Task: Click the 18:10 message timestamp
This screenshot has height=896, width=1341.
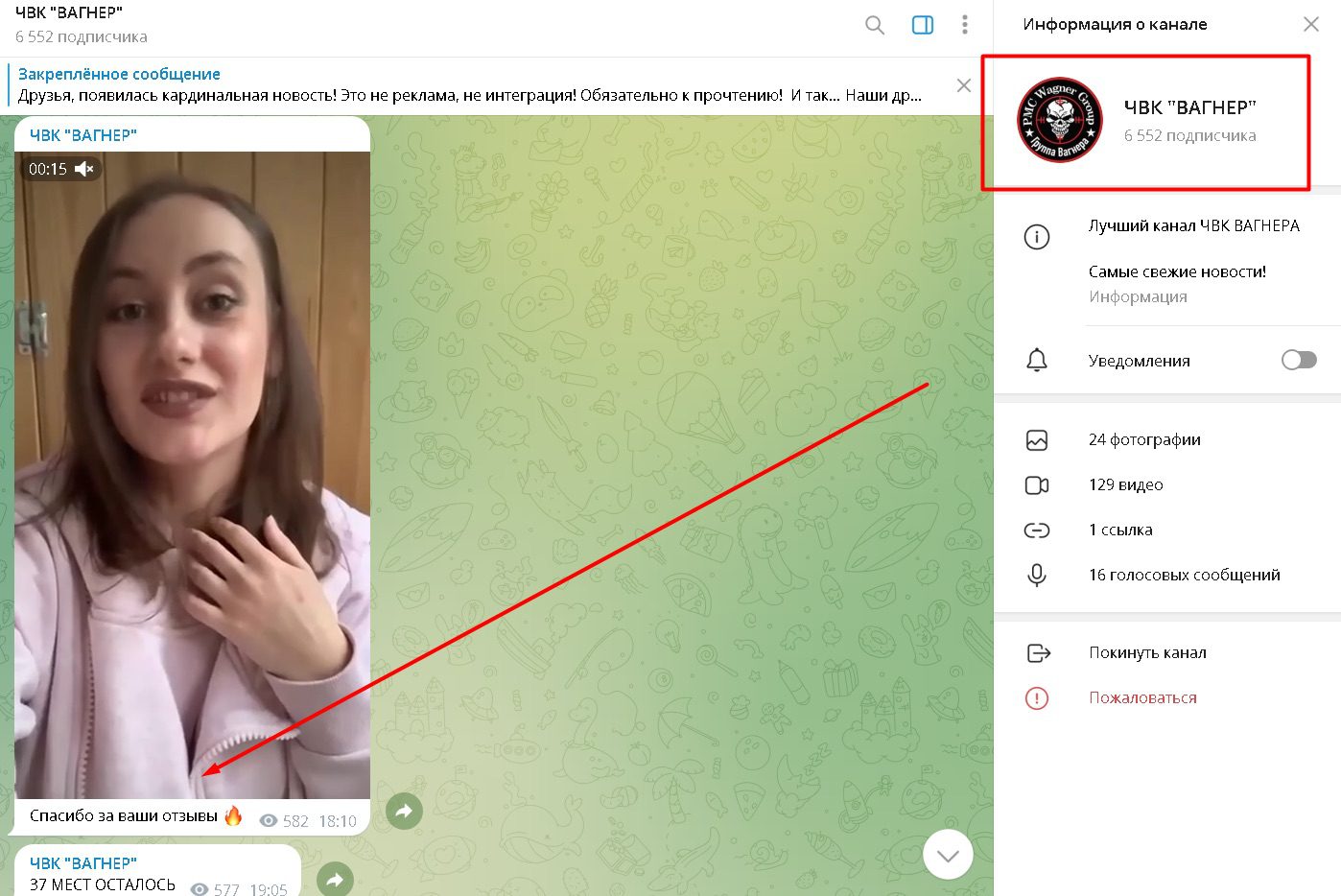Action: 338,821
